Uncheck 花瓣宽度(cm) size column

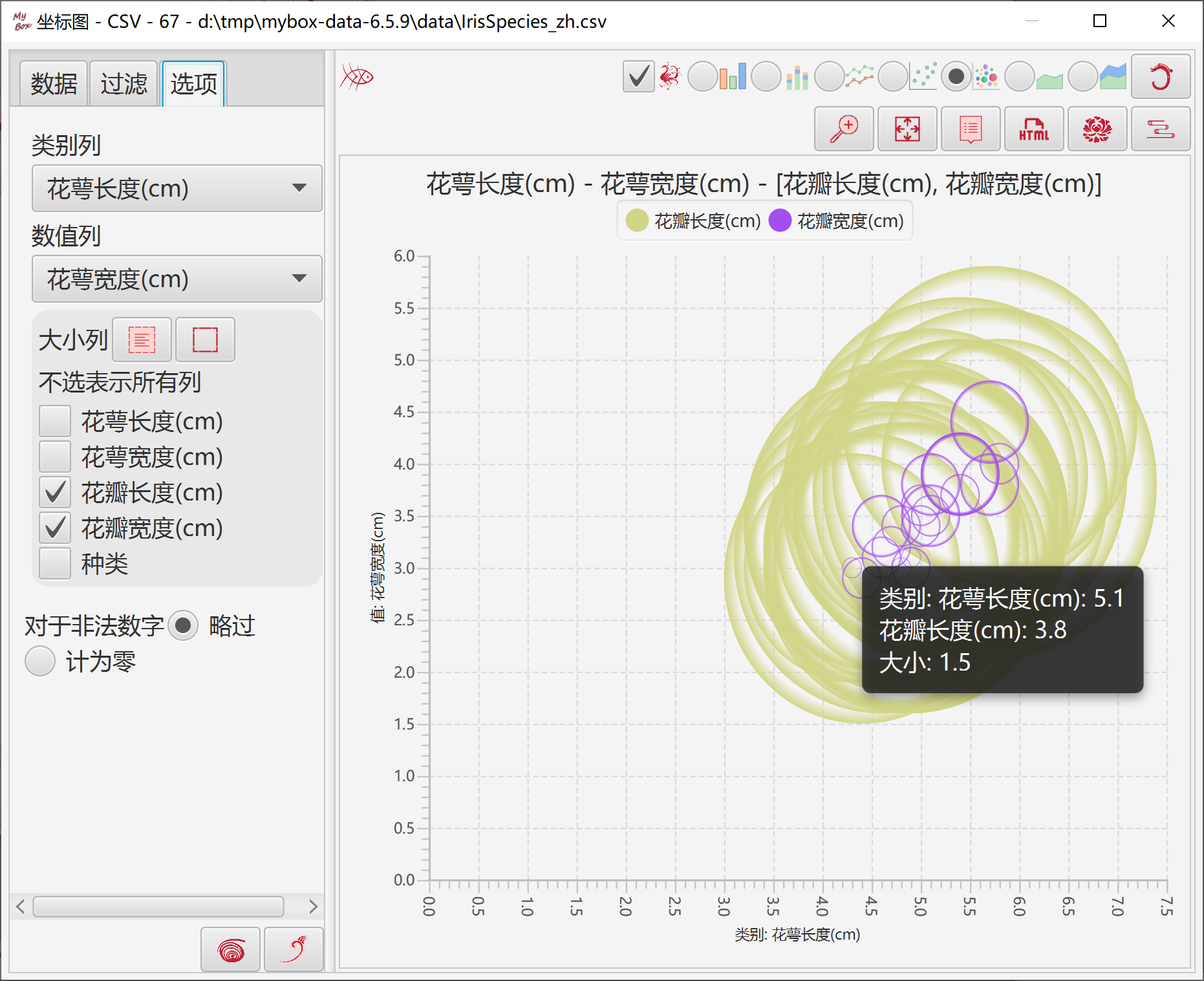55,528
